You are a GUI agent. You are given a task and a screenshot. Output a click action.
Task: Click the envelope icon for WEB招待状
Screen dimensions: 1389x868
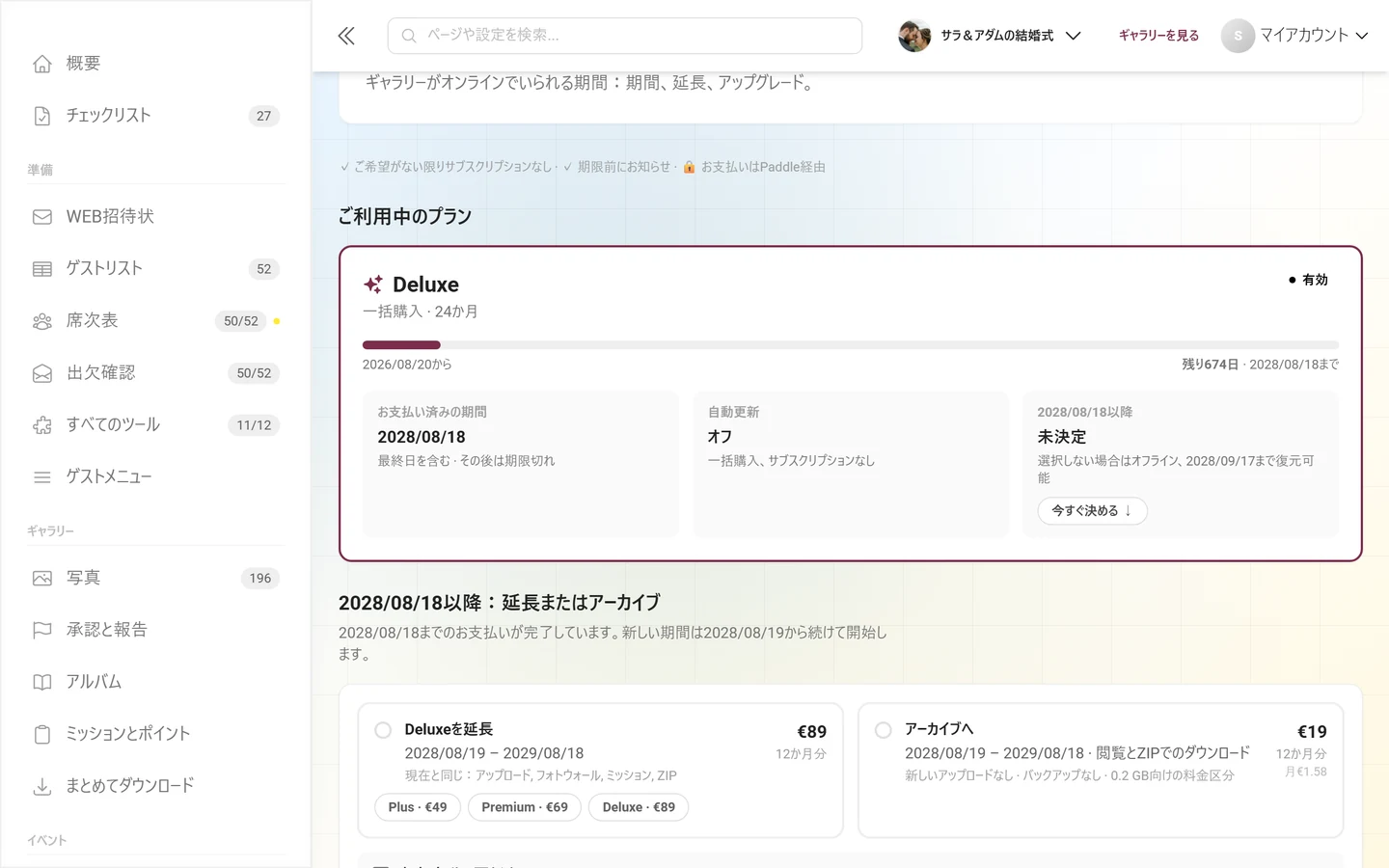coord(42,217)
